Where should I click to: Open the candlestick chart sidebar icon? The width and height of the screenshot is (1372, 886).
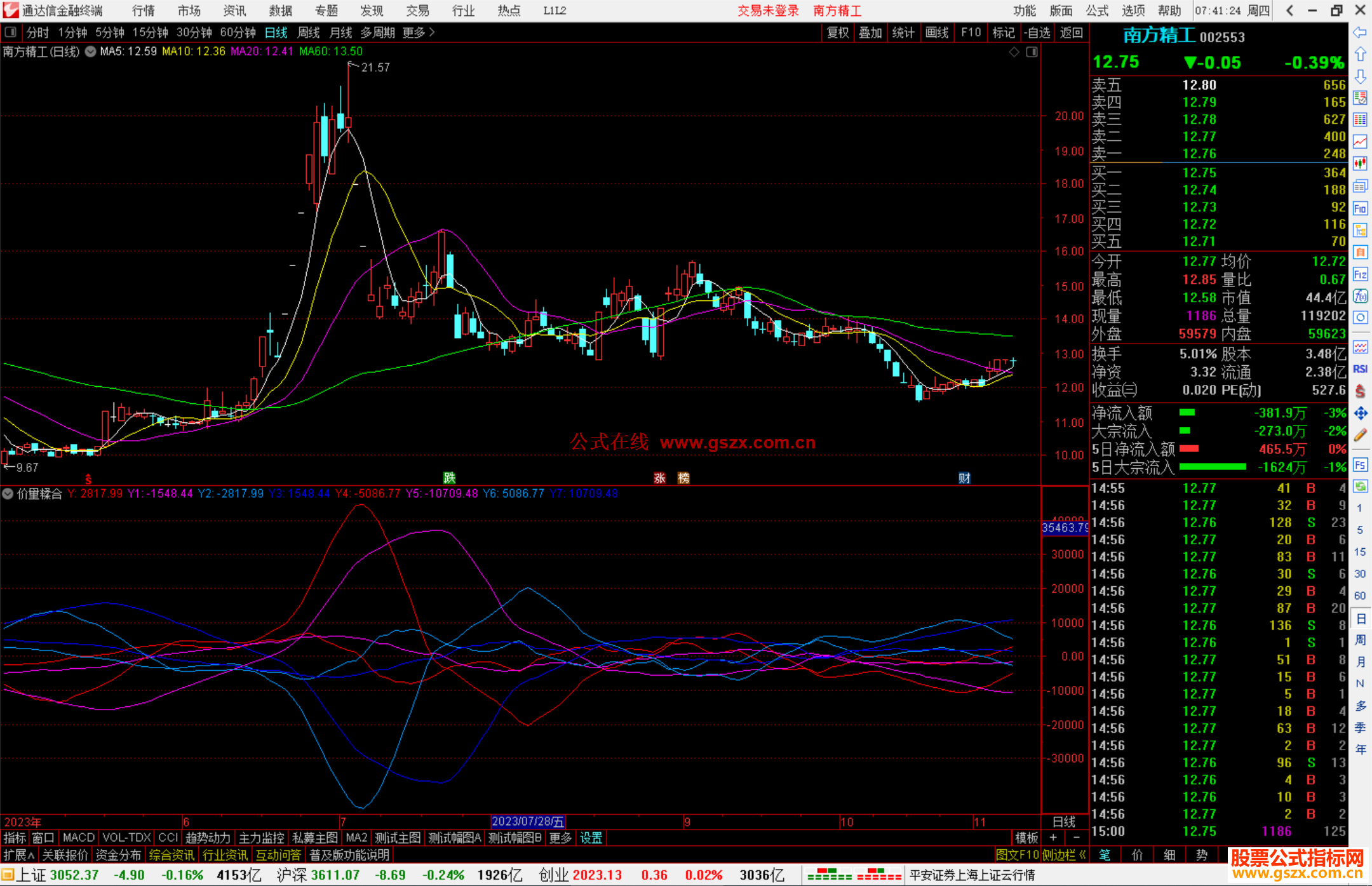click(x=1360, y=163)
